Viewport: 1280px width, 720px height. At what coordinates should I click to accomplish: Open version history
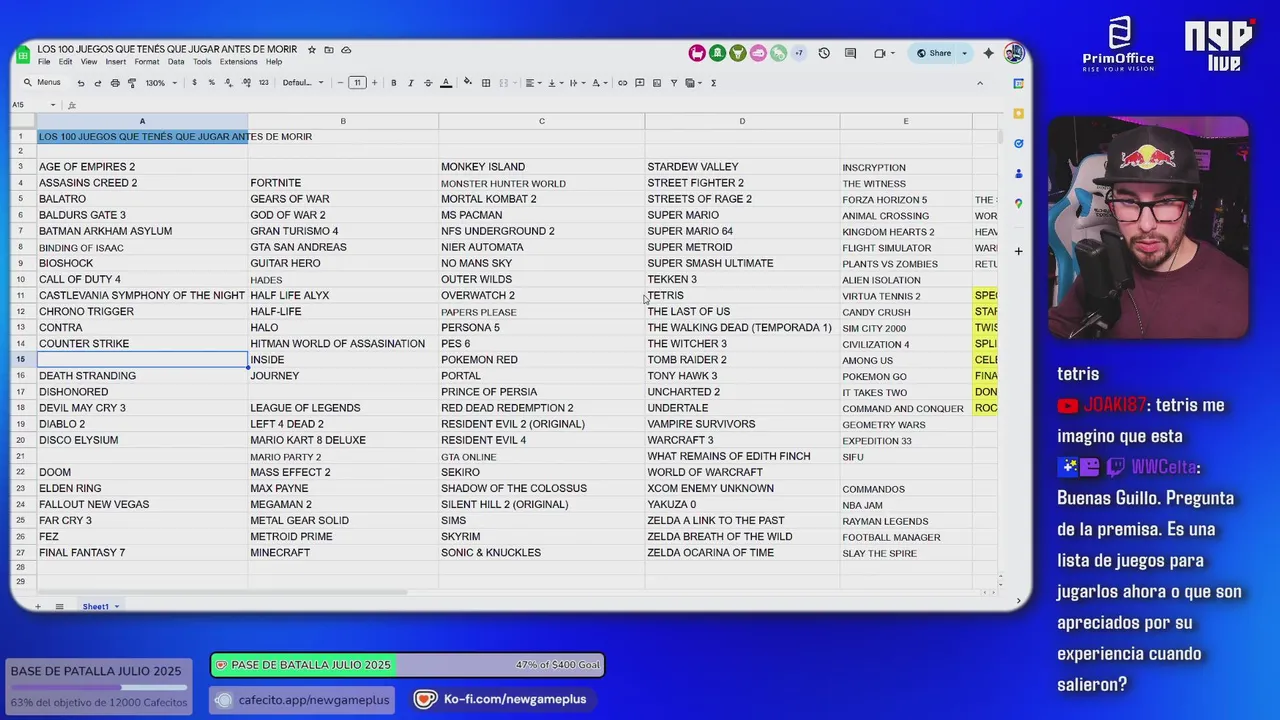(824, 53)
